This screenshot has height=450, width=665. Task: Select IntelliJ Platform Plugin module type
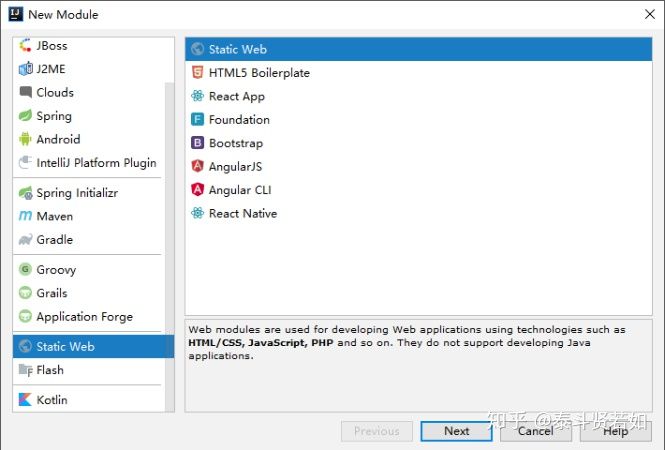[x=96, y=163]
